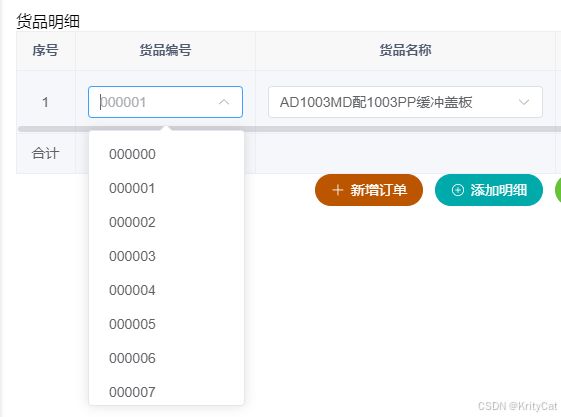The image size is (561, 417).
Task: Pick option 000003 in dropdown
Action: coord(166,256)
